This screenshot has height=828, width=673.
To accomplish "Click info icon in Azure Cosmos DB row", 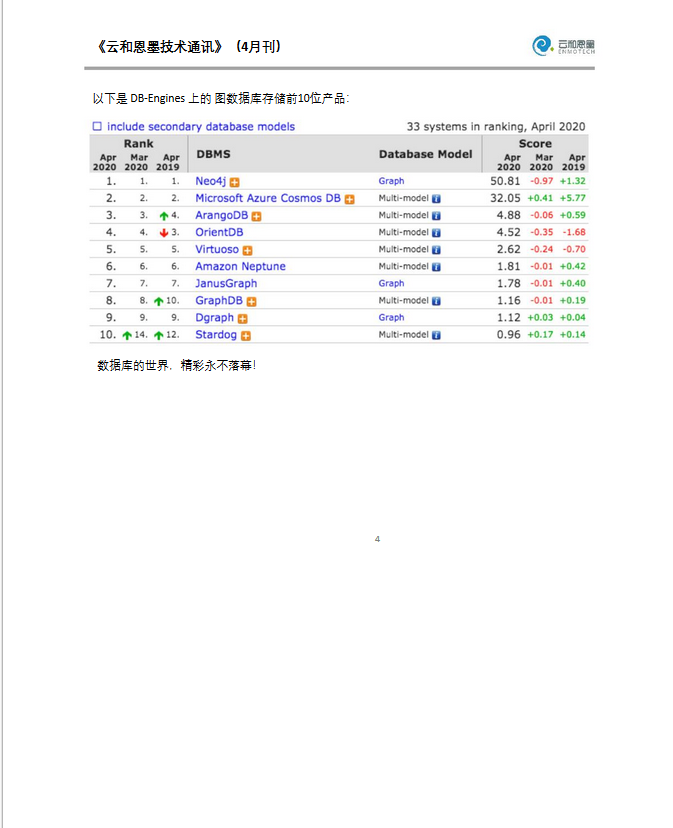I will point(436,199).
